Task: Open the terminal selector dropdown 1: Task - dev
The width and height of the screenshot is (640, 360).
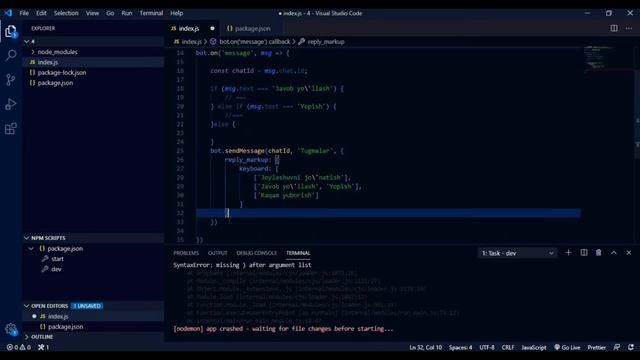Action: (517, 253)
